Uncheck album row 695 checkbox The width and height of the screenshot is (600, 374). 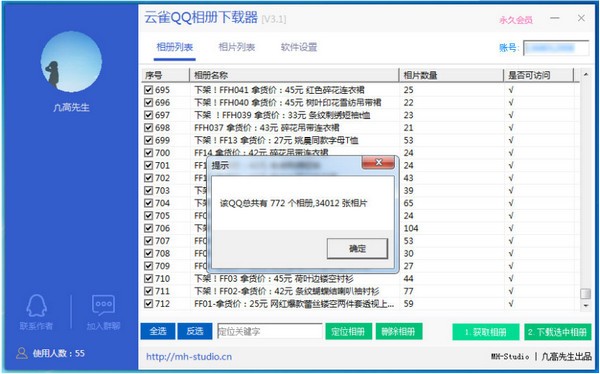[148, 90]
